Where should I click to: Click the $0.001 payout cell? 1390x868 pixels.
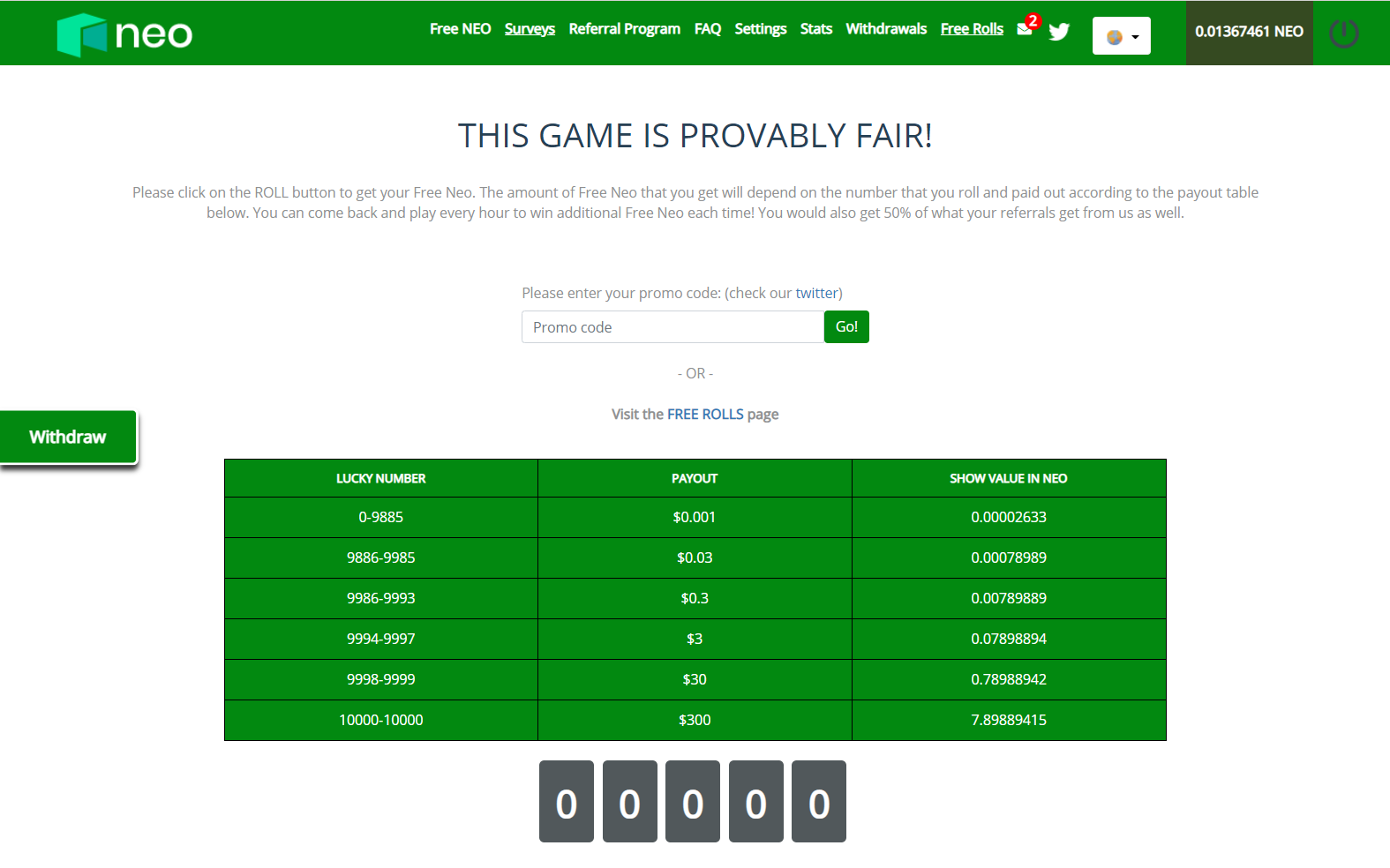point(695,518)
